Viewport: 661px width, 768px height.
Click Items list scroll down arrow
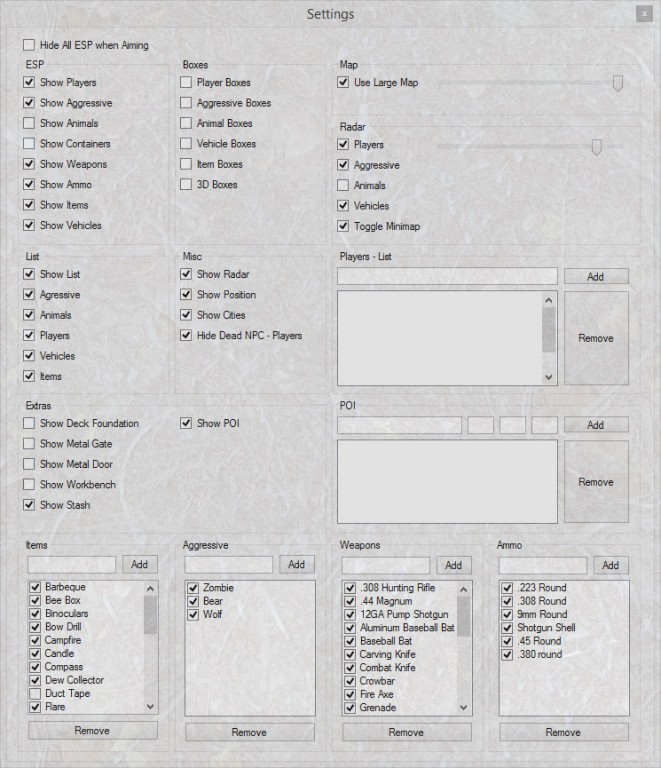150,706
